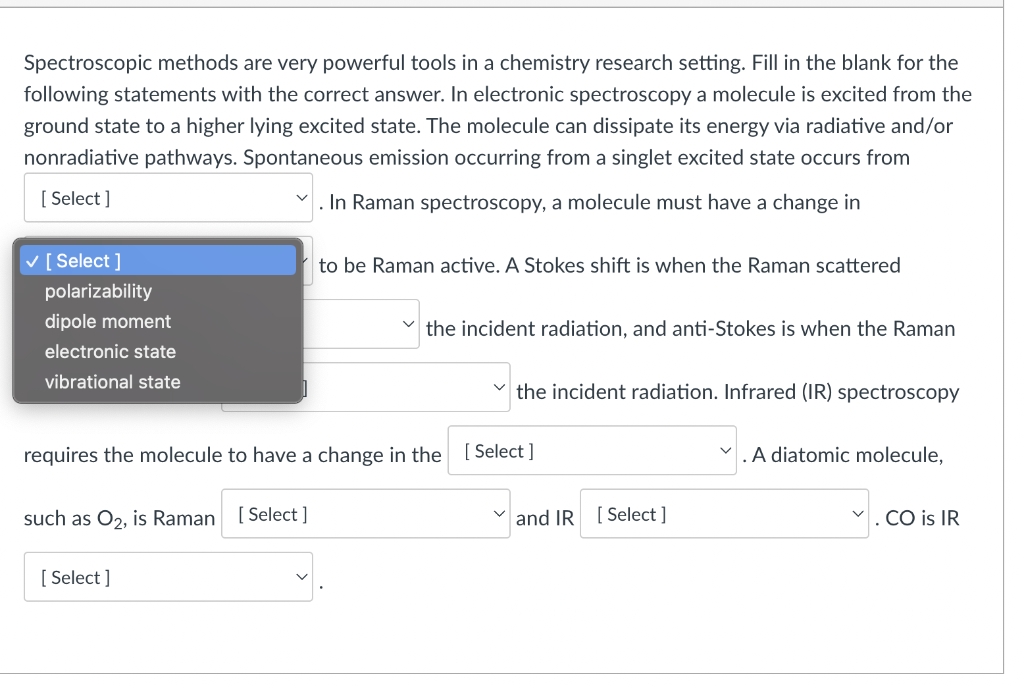The width and height of the screenshot is (1024, 686).
Task: Expand the "and IR" dropdown via its chevron
Action: (x=858, y=513)
